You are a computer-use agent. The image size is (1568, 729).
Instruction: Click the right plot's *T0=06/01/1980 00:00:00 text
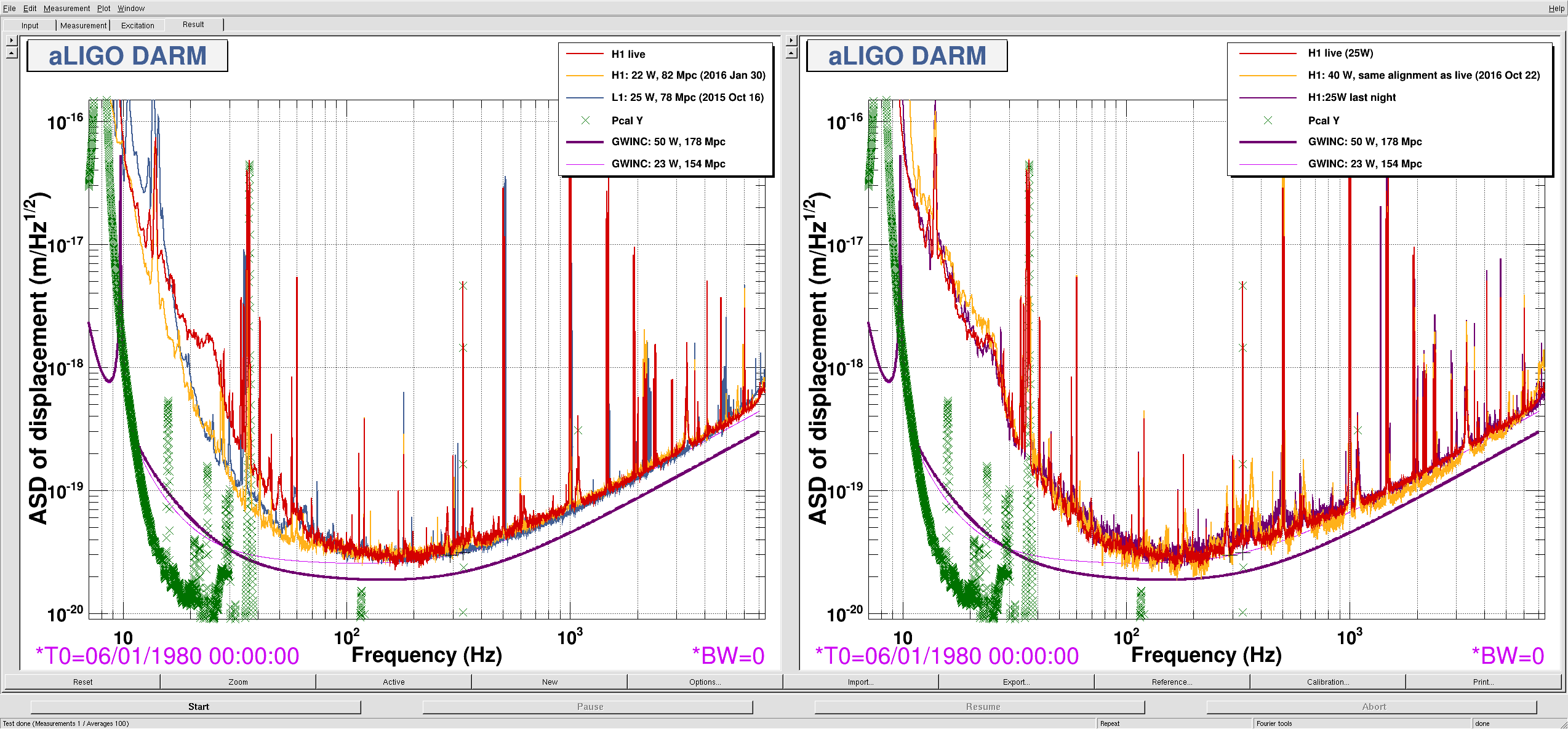[947, 656]
